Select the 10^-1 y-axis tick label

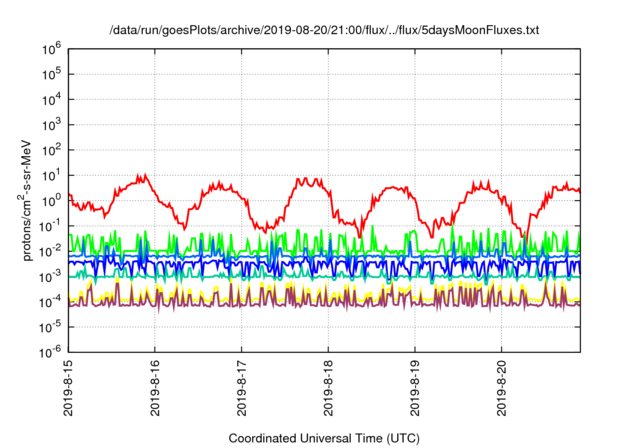(51, 227)
